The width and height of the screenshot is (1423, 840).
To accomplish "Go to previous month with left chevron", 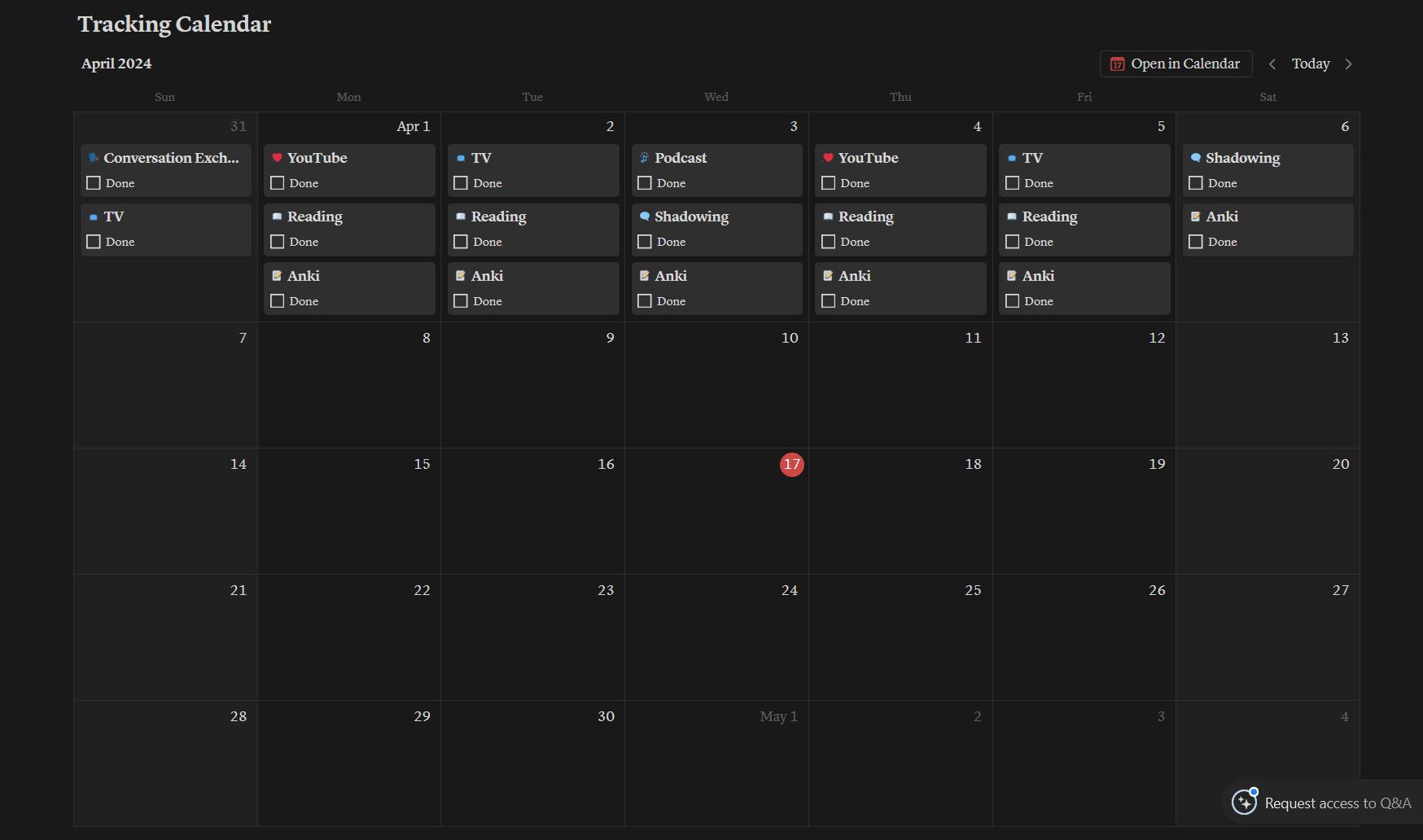I will [1272, 64].
